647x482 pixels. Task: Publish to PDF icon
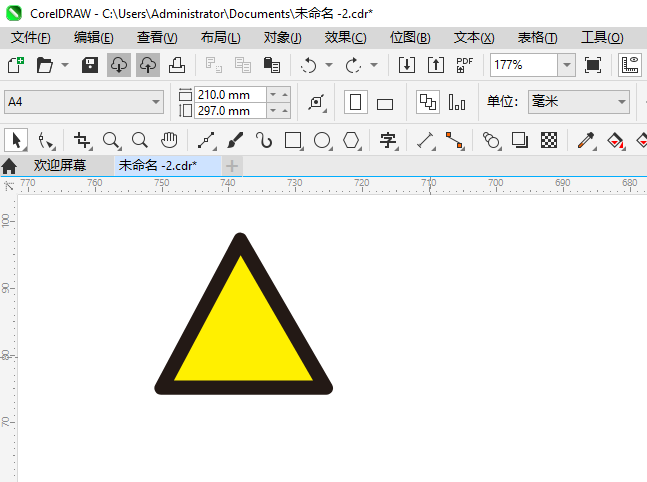click(465, 65)
